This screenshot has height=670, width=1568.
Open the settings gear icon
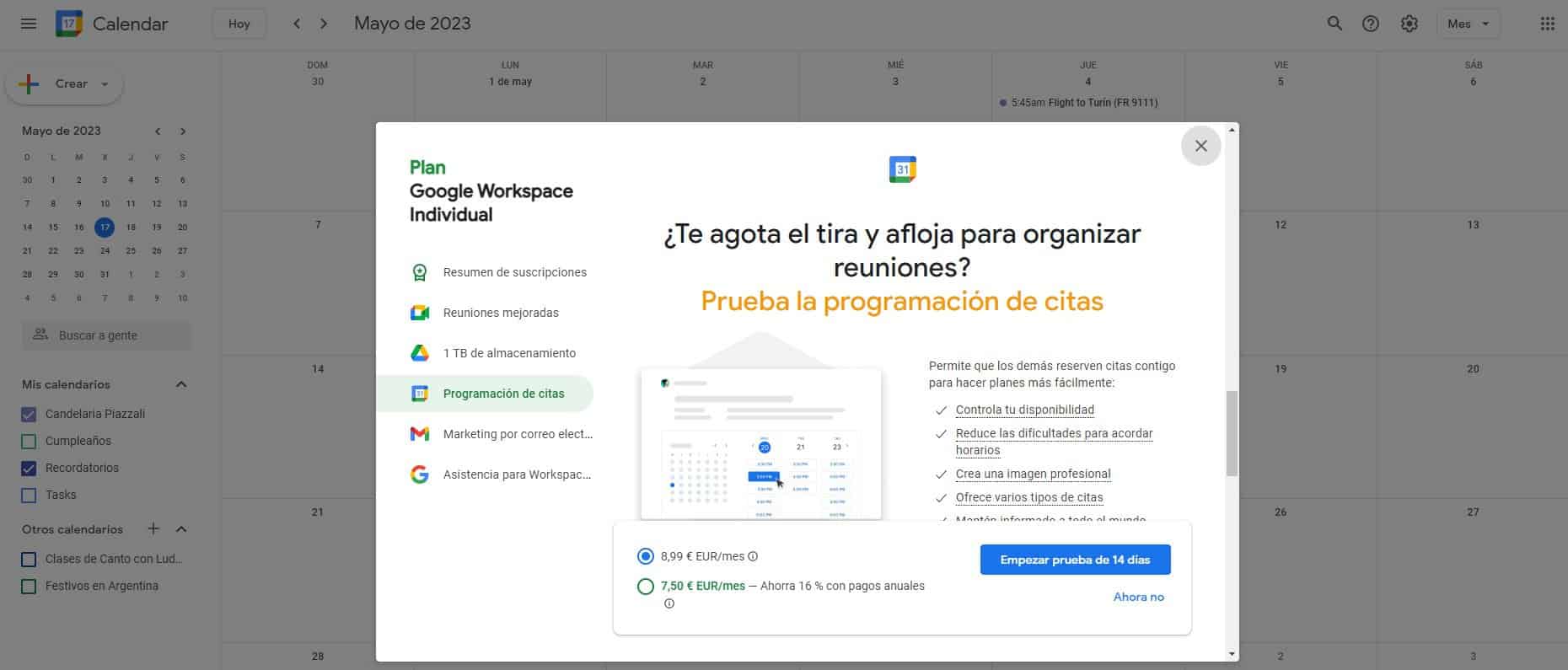point(1410,24)
